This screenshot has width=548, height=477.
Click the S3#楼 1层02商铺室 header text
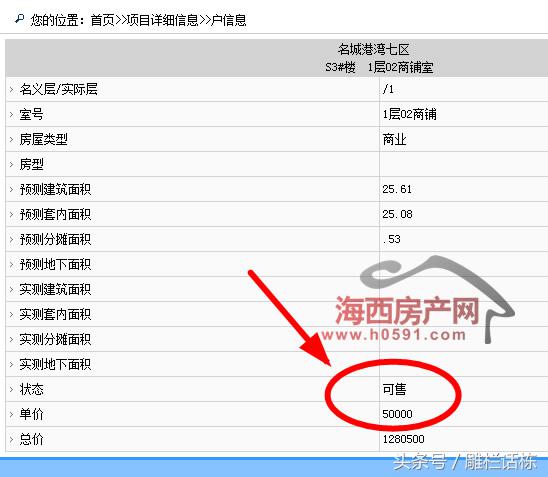coord(379,67)
